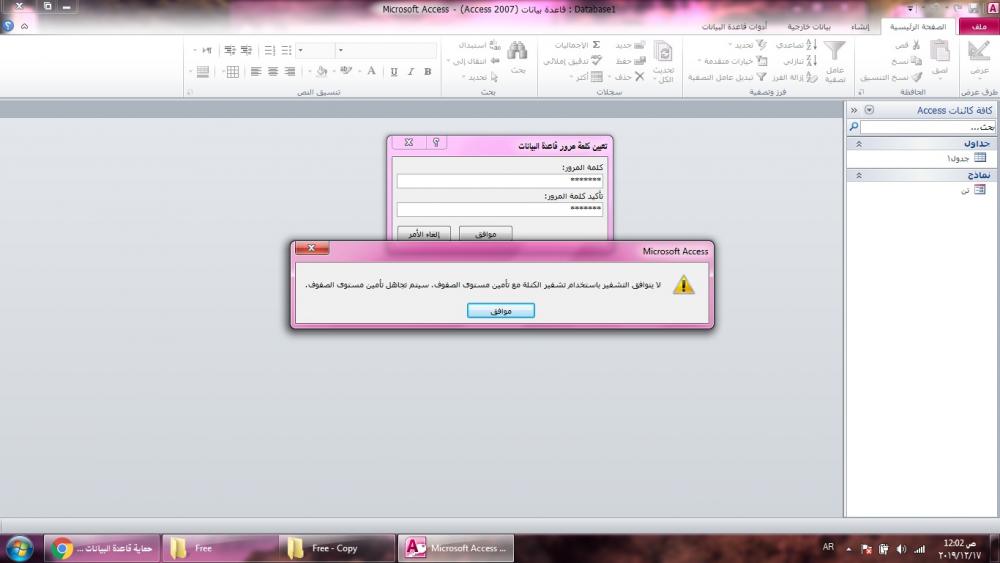1000x563 pixels.
Task: Click the Totals sigma (الإجماليات) icon
Action: point(596,45)
